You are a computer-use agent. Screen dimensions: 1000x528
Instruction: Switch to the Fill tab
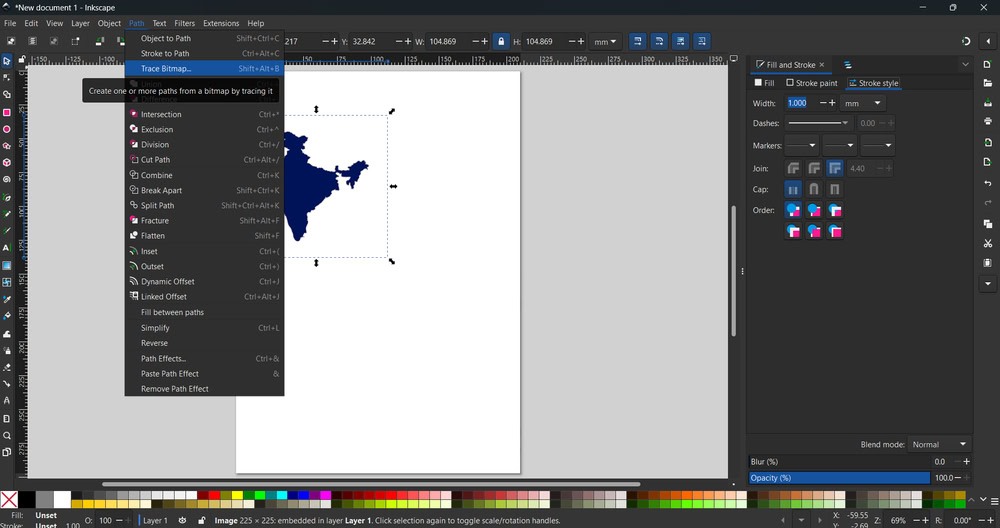[764, 83]
